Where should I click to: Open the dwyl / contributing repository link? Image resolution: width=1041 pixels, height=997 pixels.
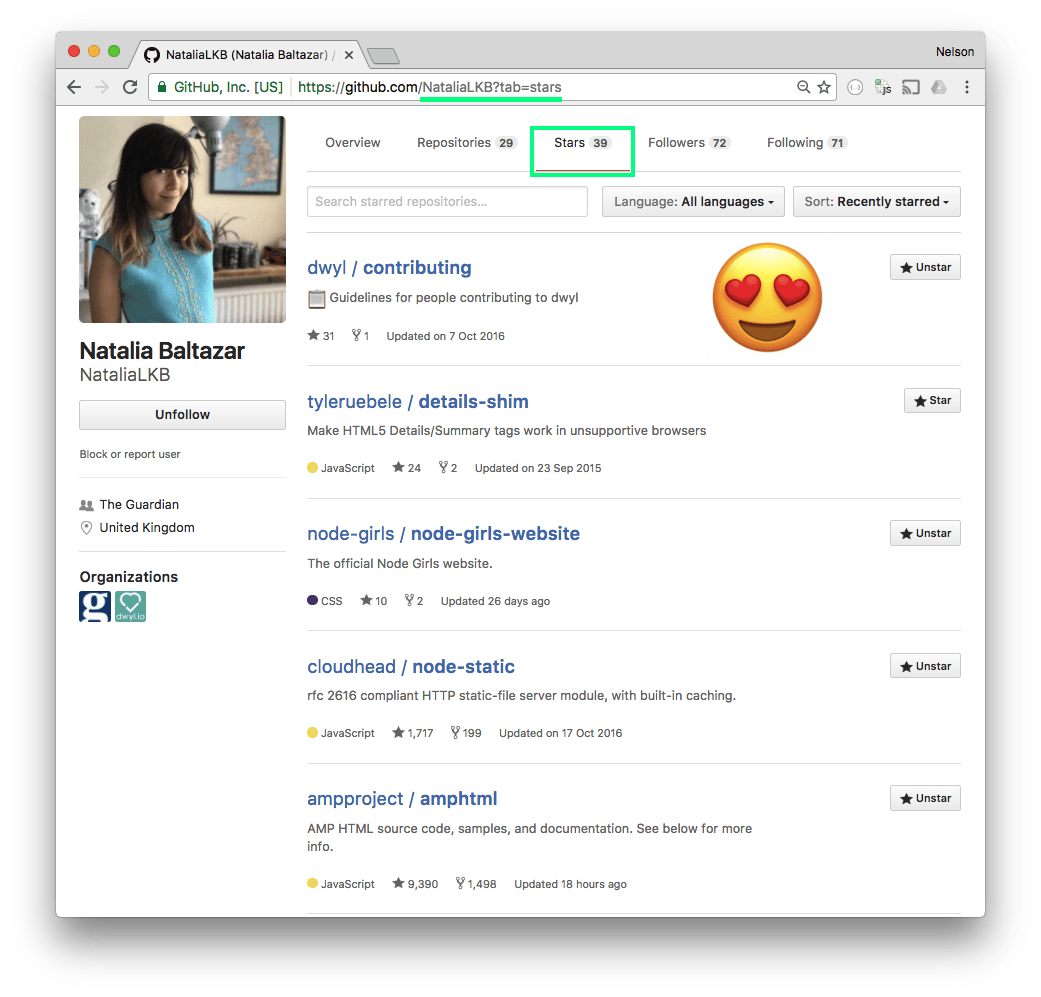(389, 268)
